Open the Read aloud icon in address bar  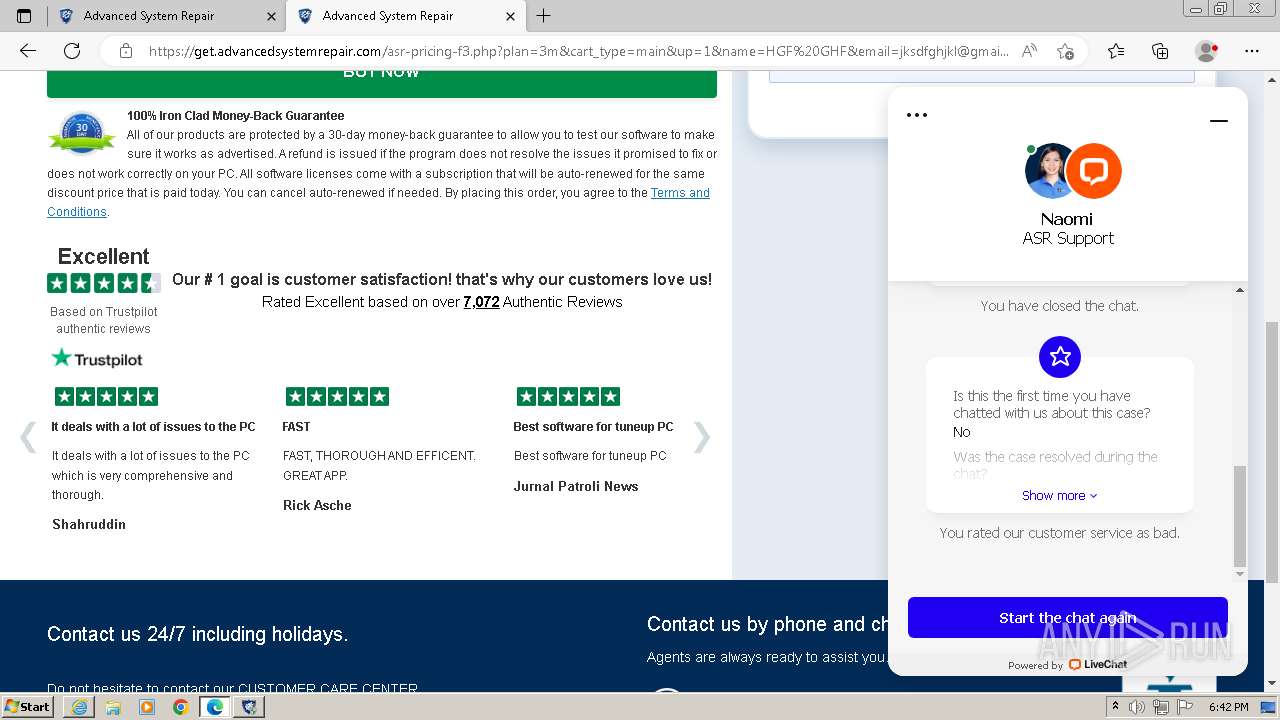click(1029, 51)
